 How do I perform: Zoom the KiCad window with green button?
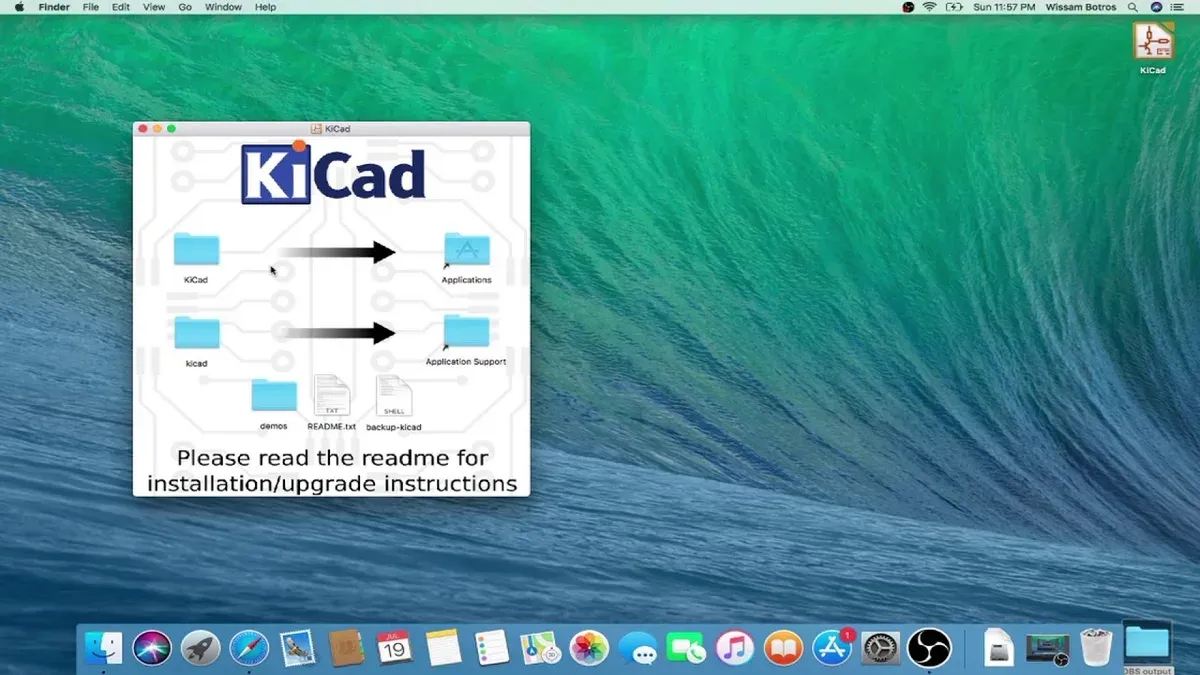coord(171,129)
